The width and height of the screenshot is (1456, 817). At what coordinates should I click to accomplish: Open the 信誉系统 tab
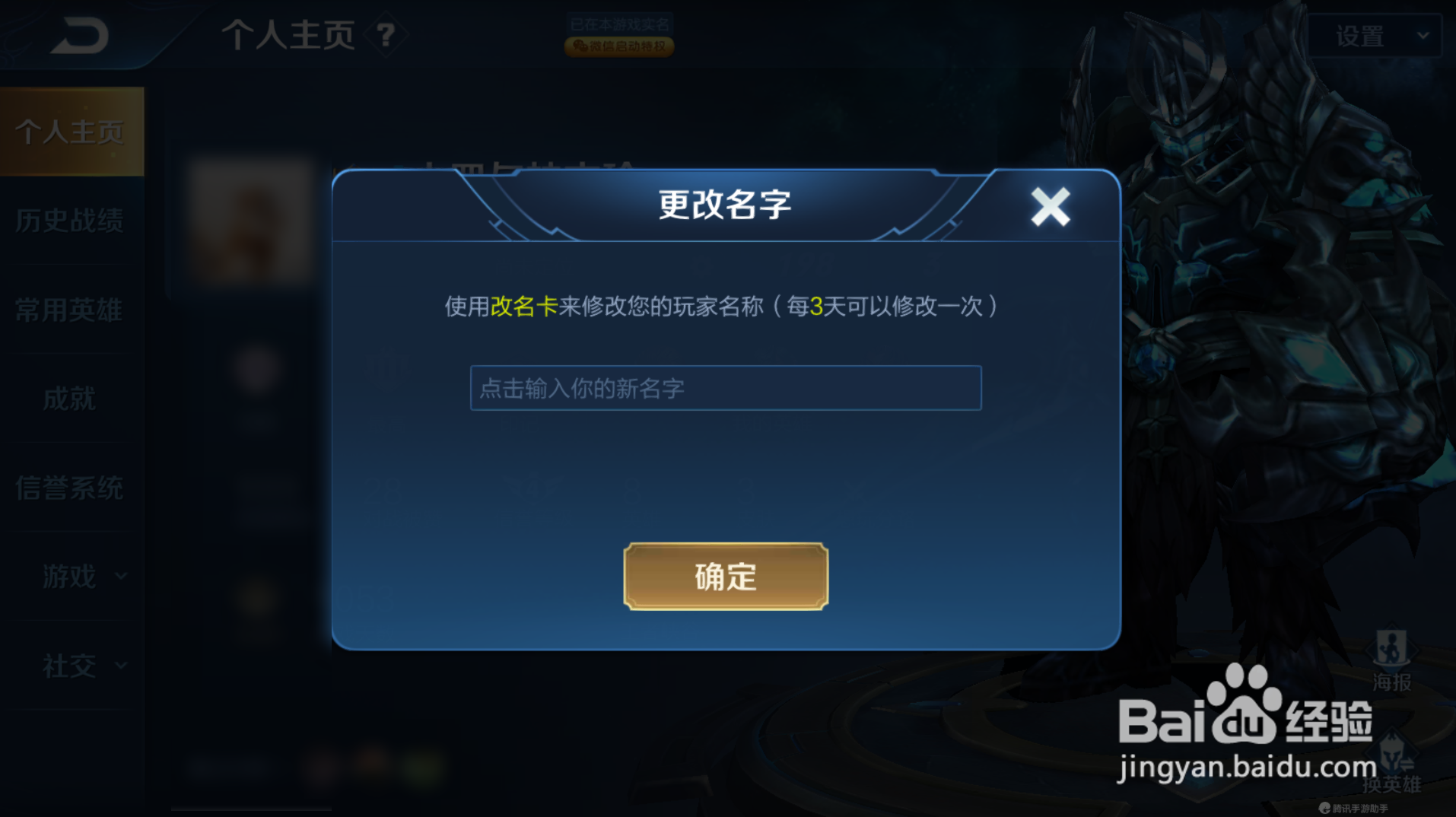coord(70,488)
